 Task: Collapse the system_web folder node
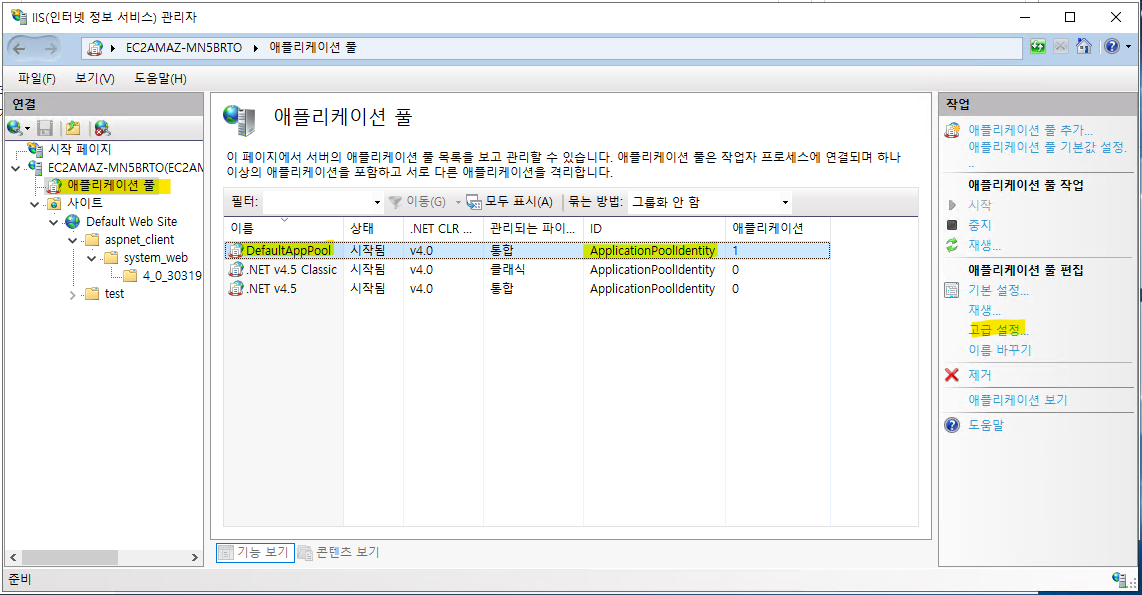(x=91, y=258)
